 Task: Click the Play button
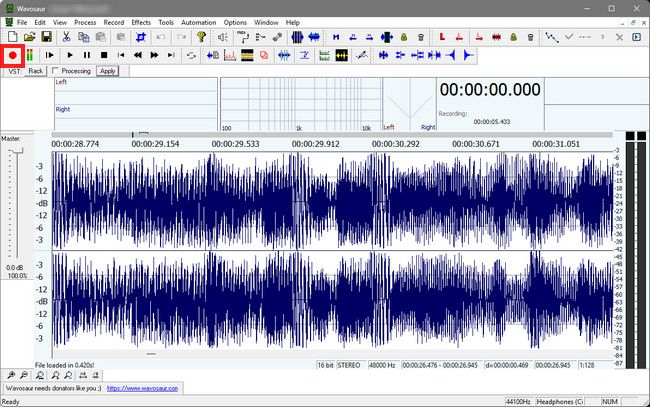point(70,55)
